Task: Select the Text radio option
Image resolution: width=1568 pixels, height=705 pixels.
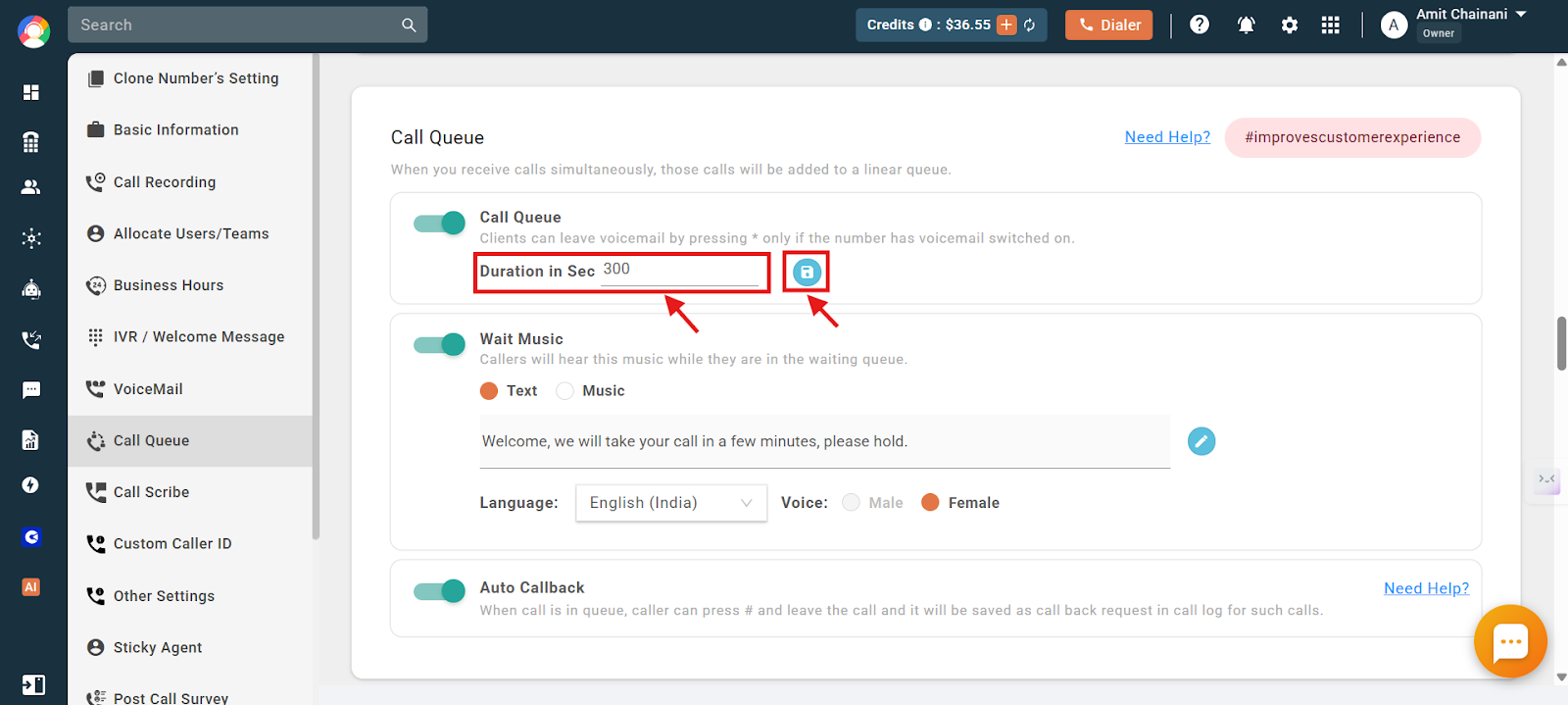Action: (x=489, y=391)
